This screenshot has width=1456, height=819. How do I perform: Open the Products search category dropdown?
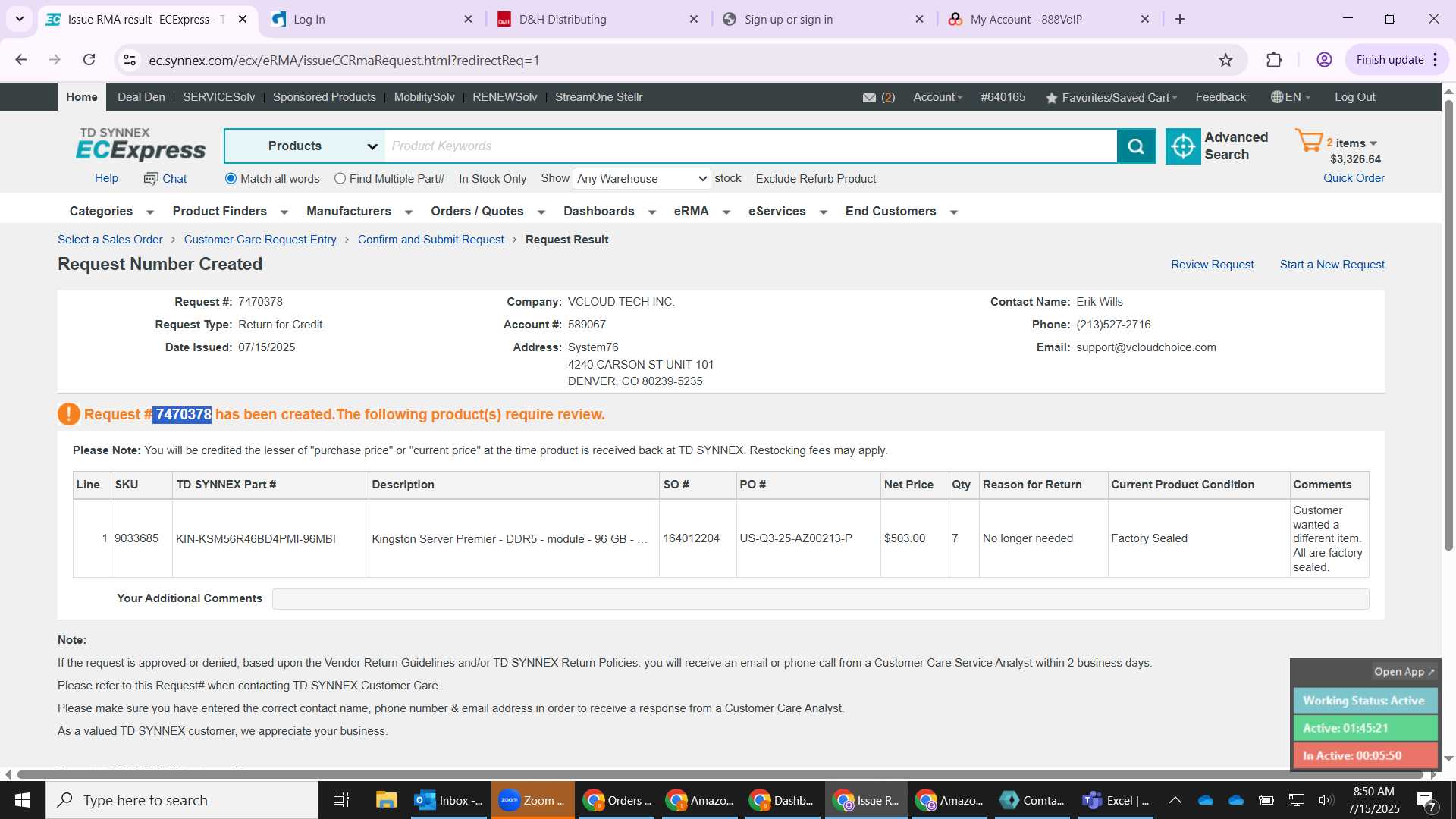pyautogui.click(x=305, y=146)
